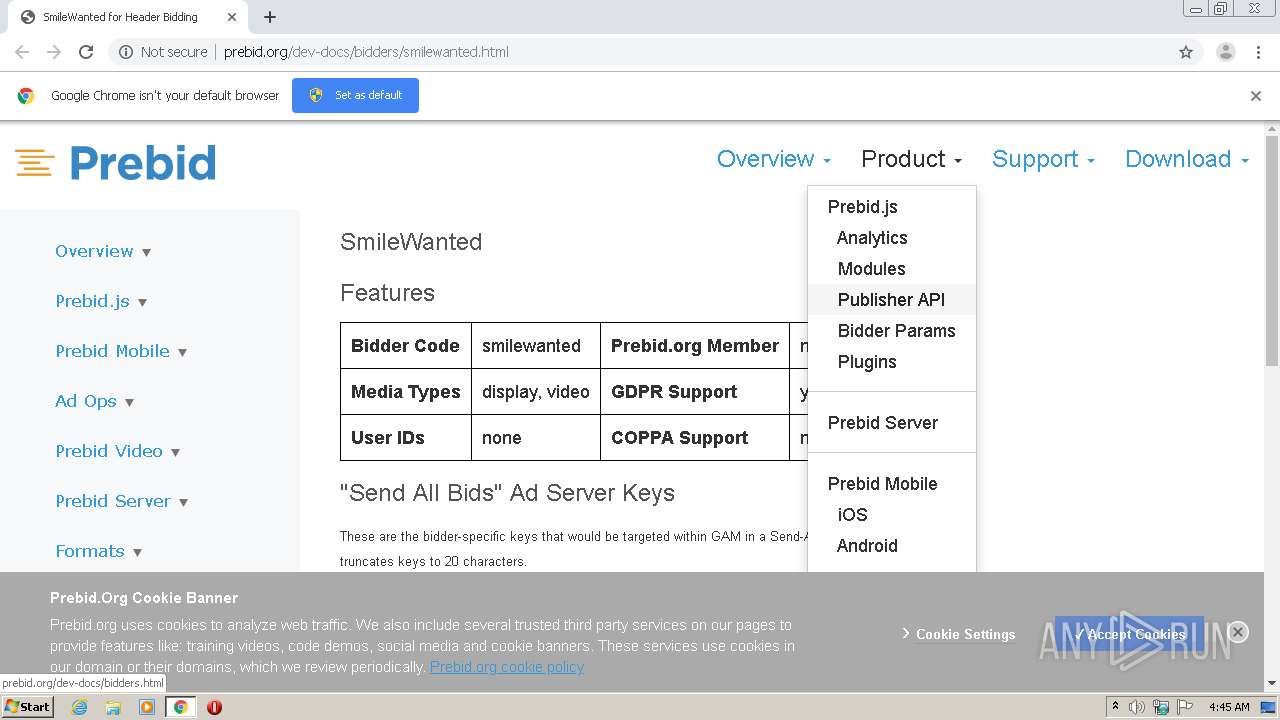
Task: Click the 'User IDs' table cell
Action: click(x=405, y=438)
